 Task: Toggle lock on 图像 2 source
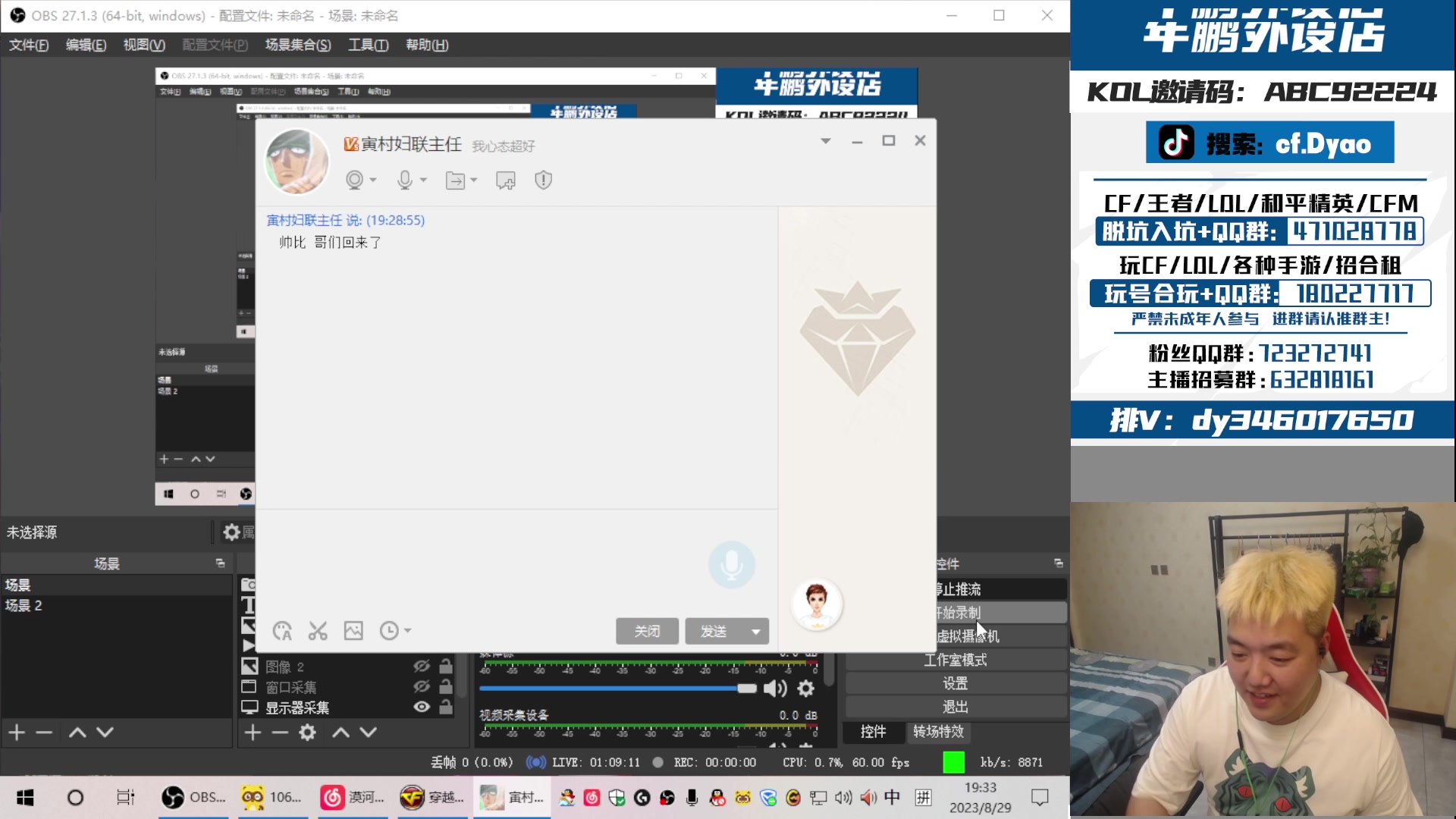[x=446, y=667]
